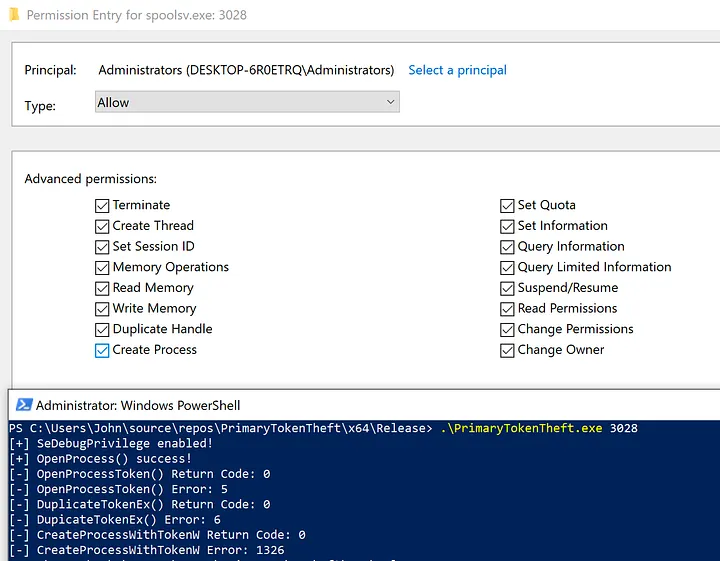Uncheck the Memory Operations checkbox
The width and height of the screenshot is (720, 561).
[x=102, y=267]
